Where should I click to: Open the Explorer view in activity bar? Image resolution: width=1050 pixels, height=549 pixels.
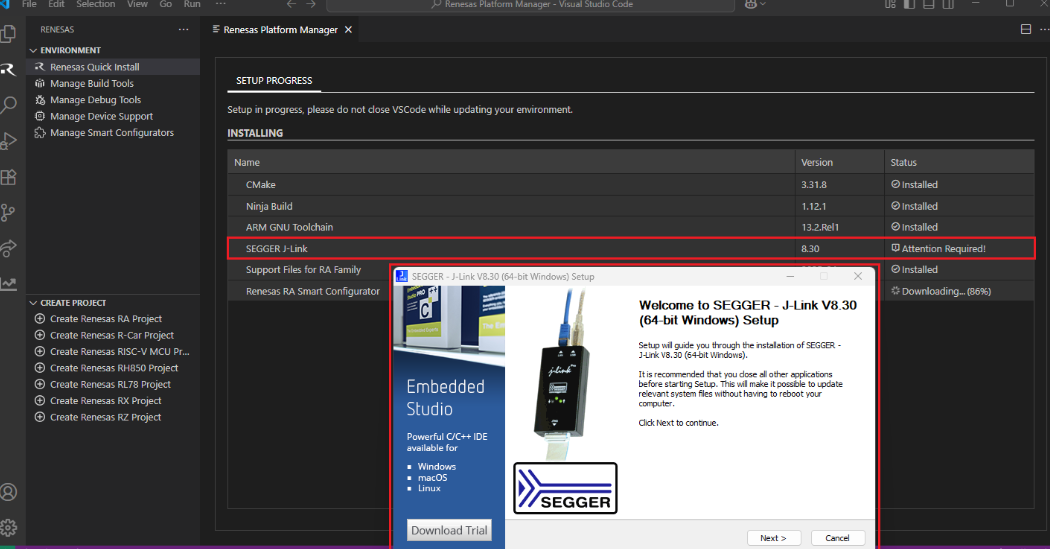[9, 34]
